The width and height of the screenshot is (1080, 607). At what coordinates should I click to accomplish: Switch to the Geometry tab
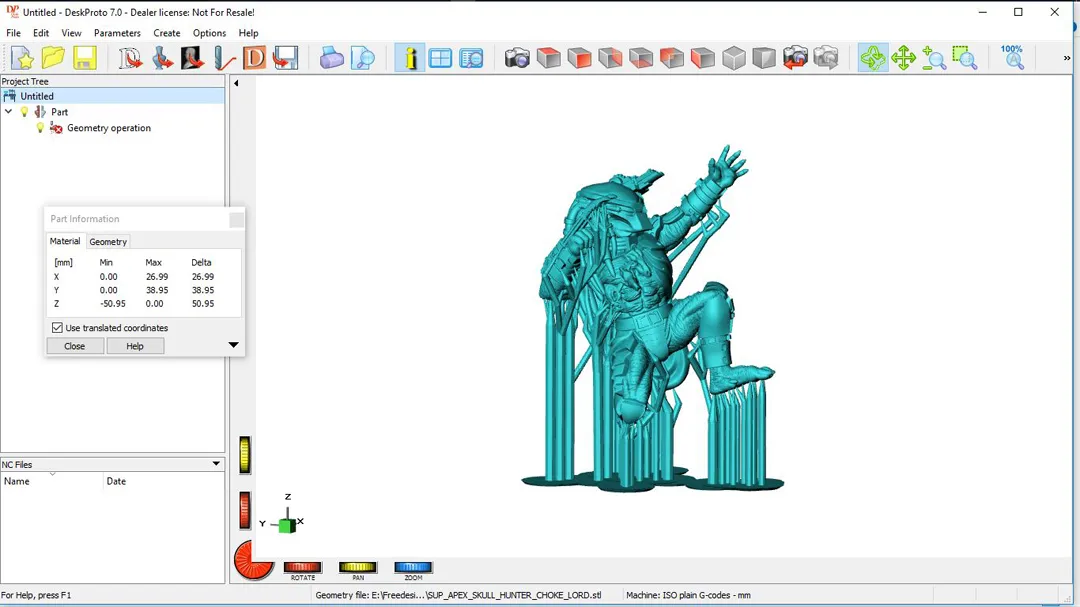[108, 242]
